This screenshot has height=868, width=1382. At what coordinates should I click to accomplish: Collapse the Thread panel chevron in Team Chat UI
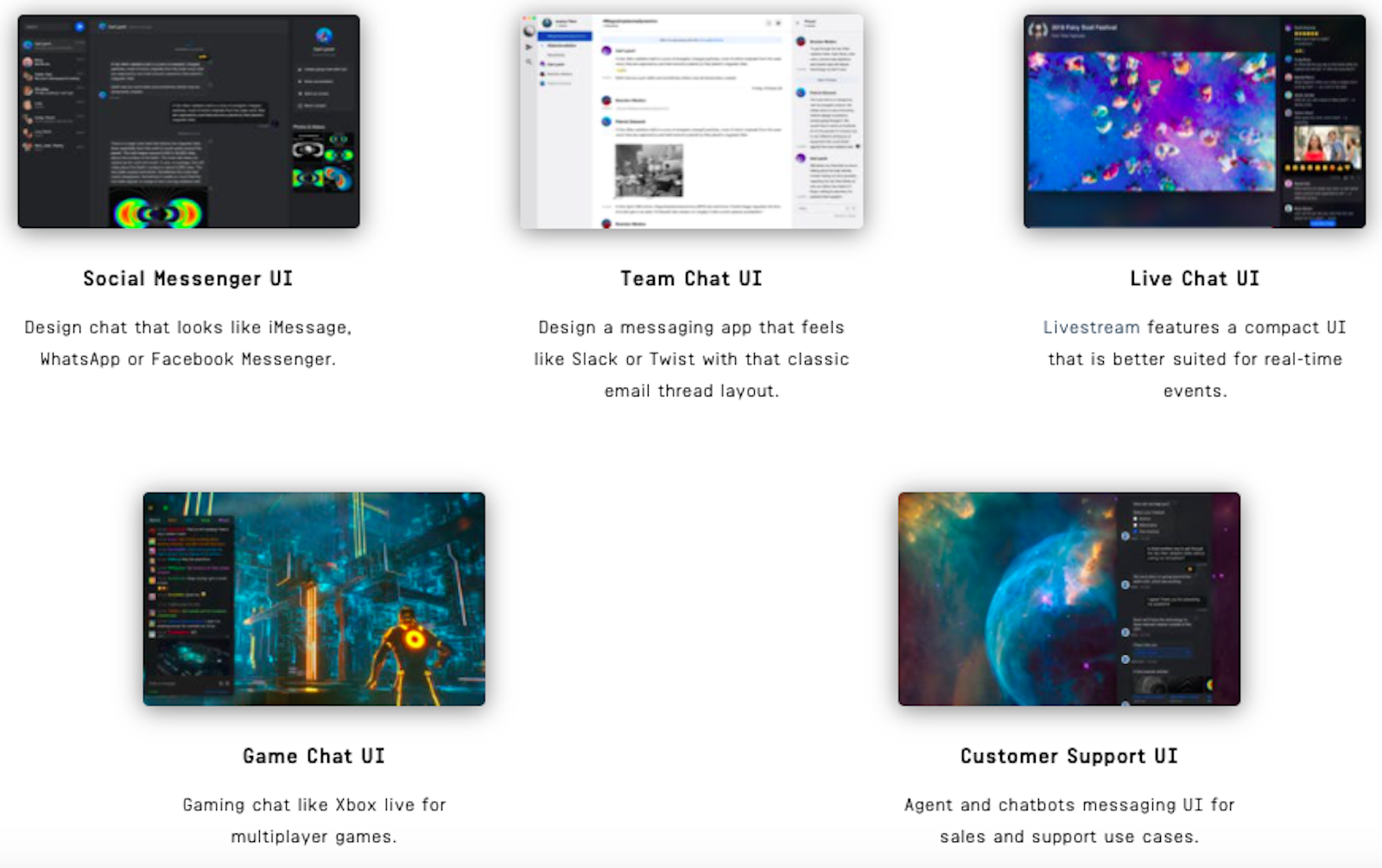798,22
